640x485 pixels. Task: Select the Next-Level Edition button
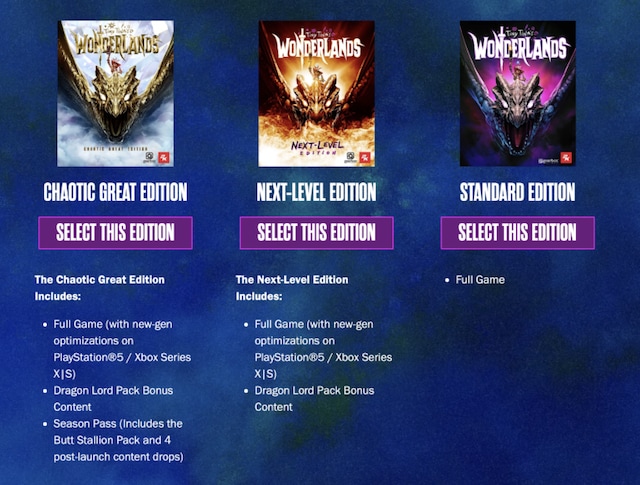tap(317, 233)
